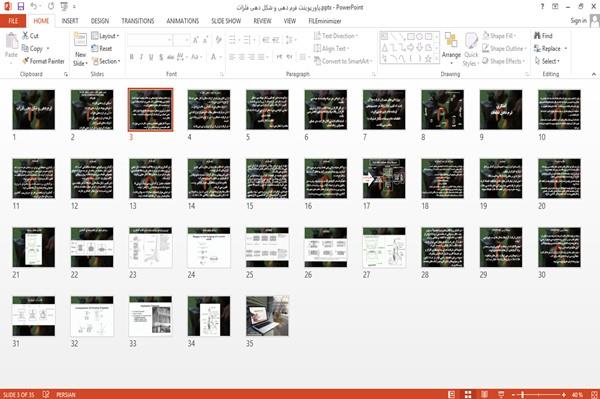This screenshot has width=600, height=399.
Task: Click the New Slide icon
Action: [80, 40]
